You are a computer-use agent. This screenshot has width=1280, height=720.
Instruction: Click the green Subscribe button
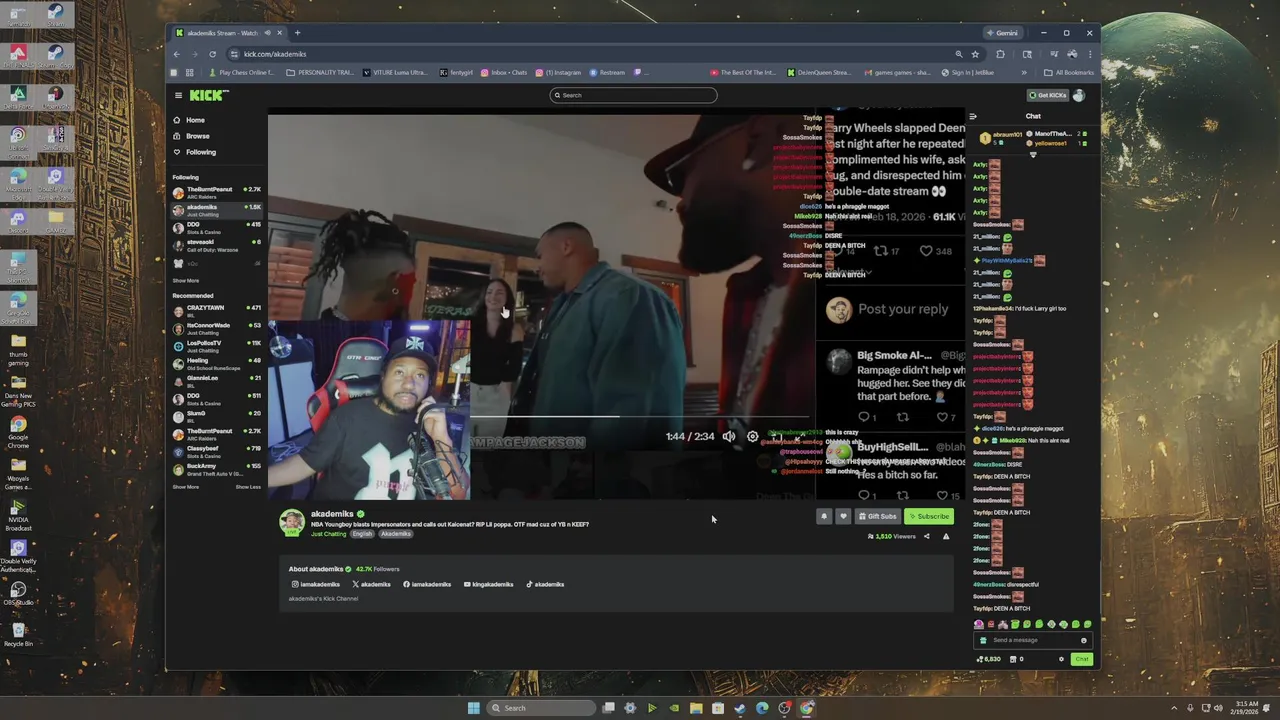(929, 516)
